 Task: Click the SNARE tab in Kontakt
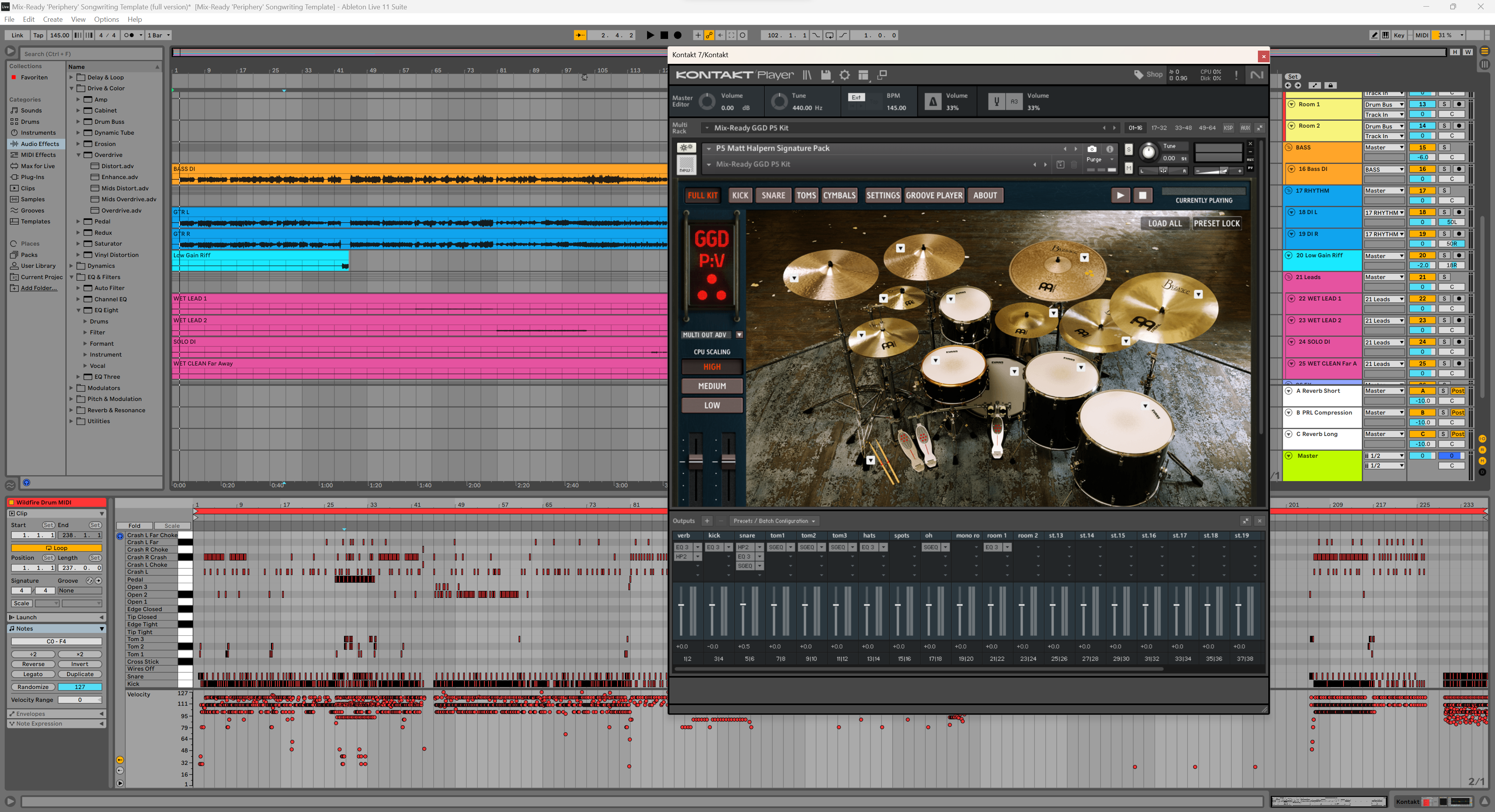pos(770,195)
